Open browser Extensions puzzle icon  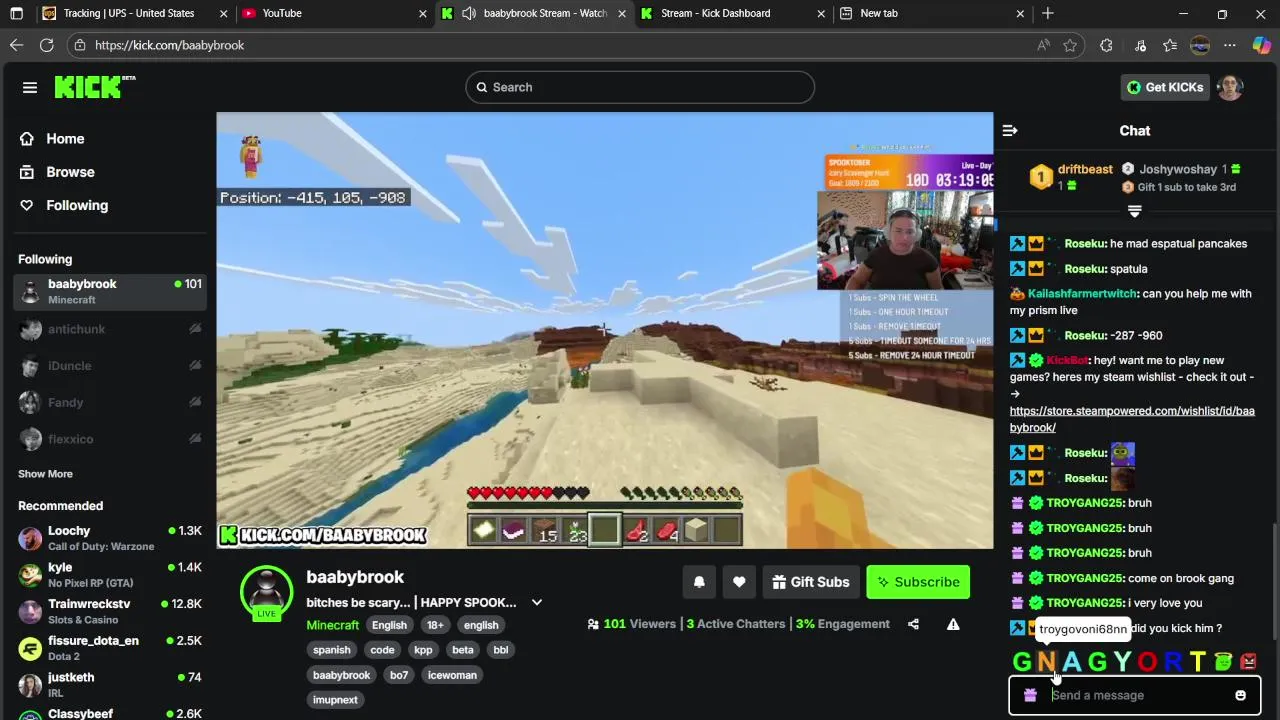click(x=1106, y=45)
